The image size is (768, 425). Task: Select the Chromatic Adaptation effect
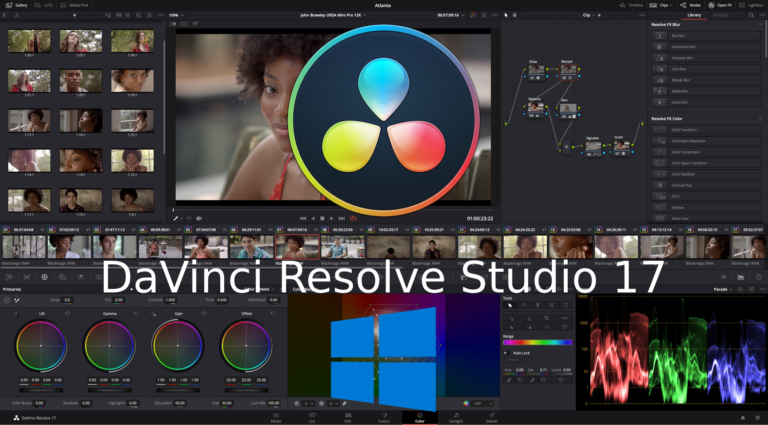pyautogui.click(x=706, y=141)
